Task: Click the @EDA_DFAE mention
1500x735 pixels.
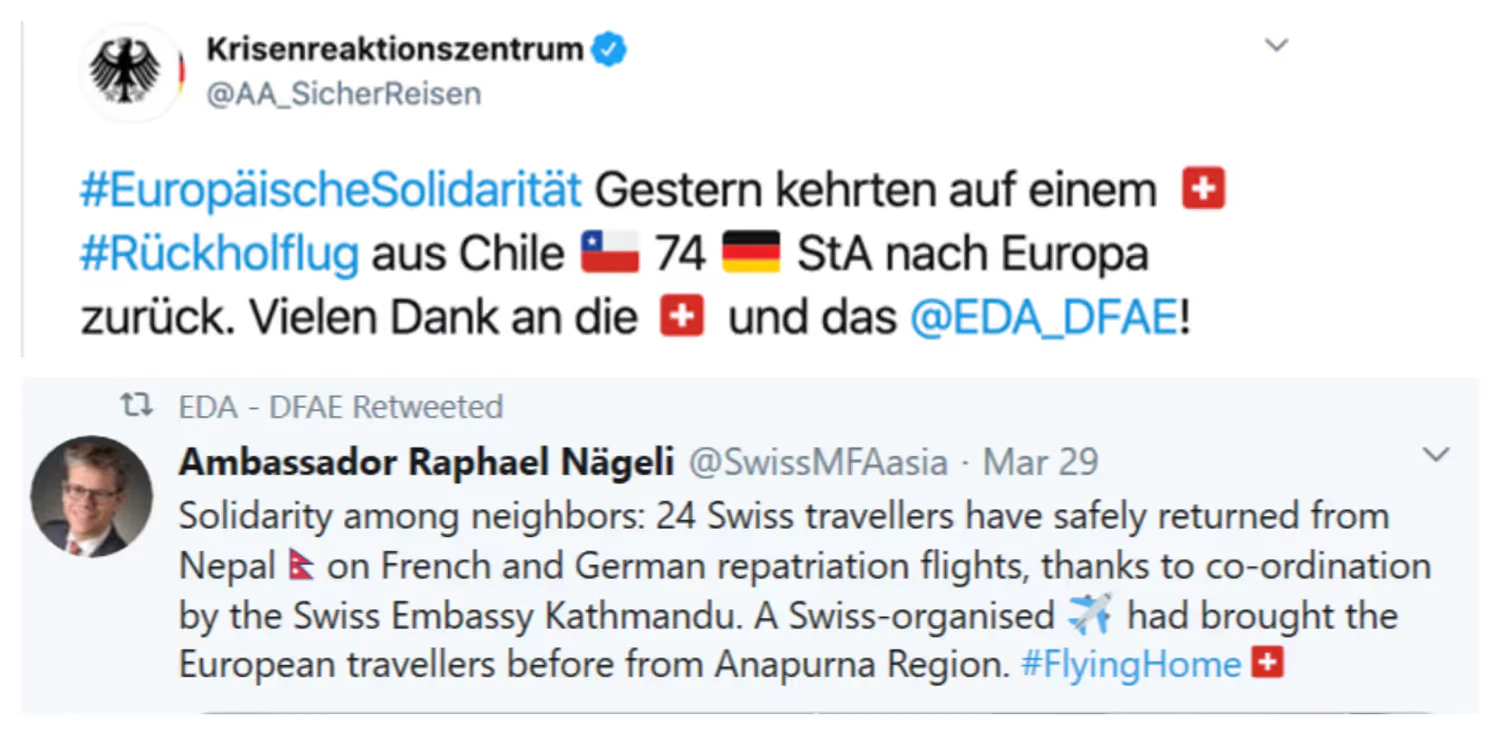Action: click(x=1043, y=316)
